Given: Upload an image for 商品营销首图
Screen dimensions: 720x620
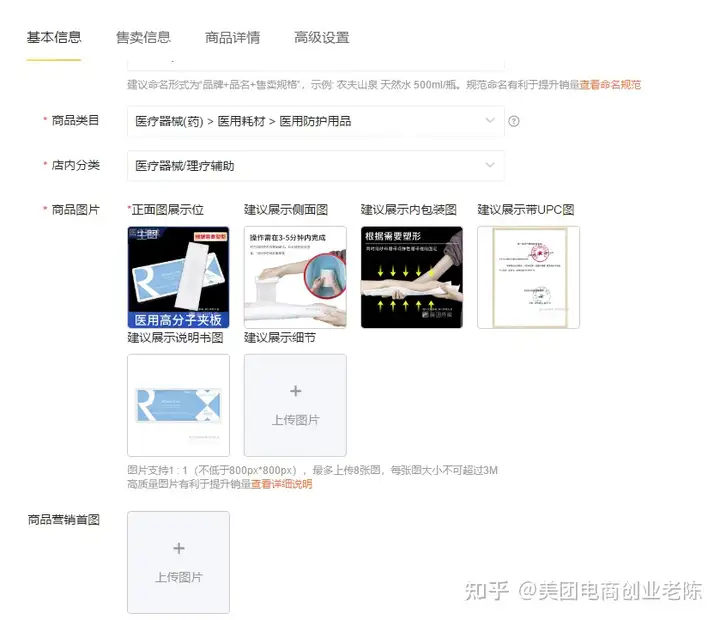Looking at the screenshot, I should [x=178, y=563].
